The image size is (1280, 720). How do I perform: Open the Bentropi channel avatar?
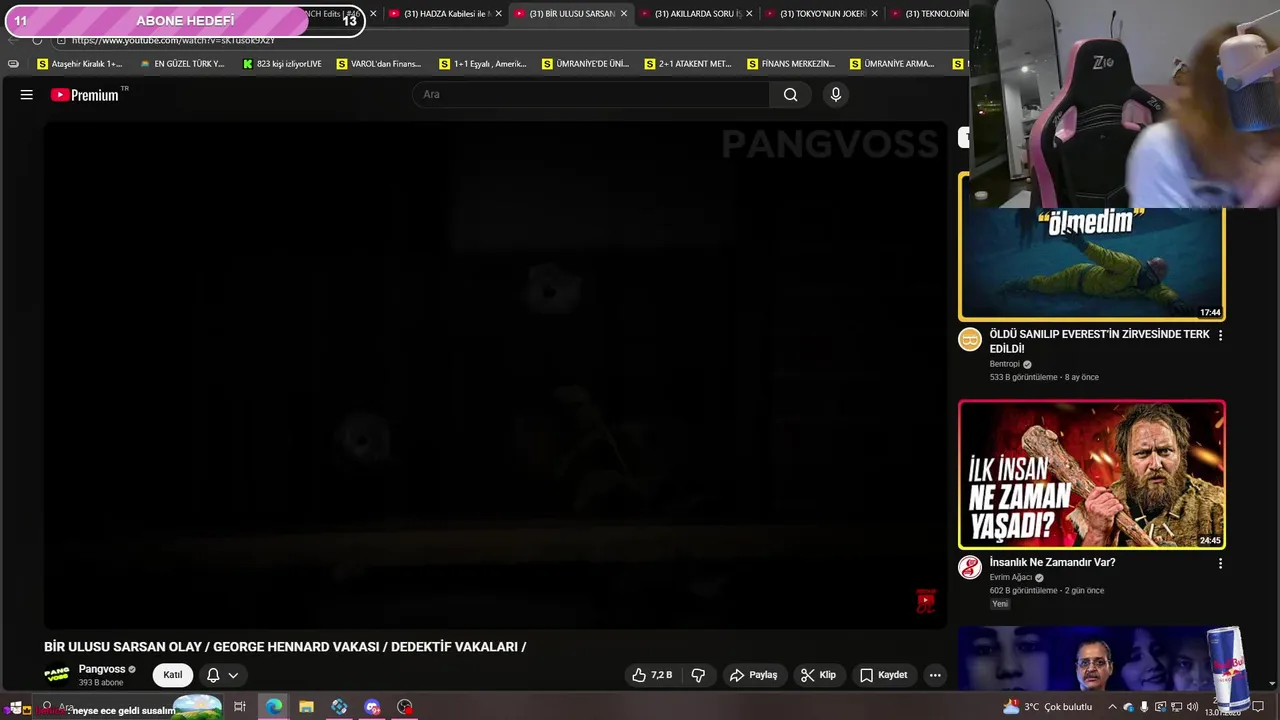tap(970, 339)
